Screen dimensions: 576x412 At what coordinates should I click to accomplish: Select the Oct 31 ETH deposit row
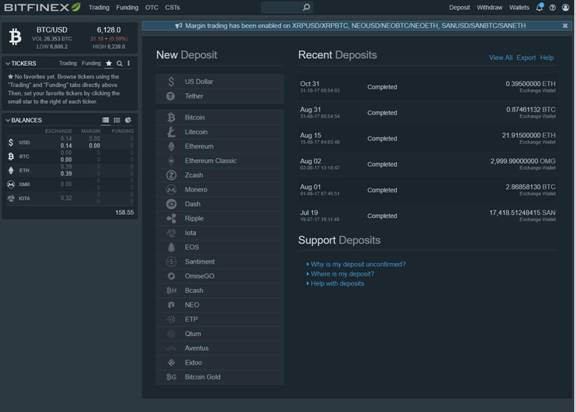pos(428,87)
